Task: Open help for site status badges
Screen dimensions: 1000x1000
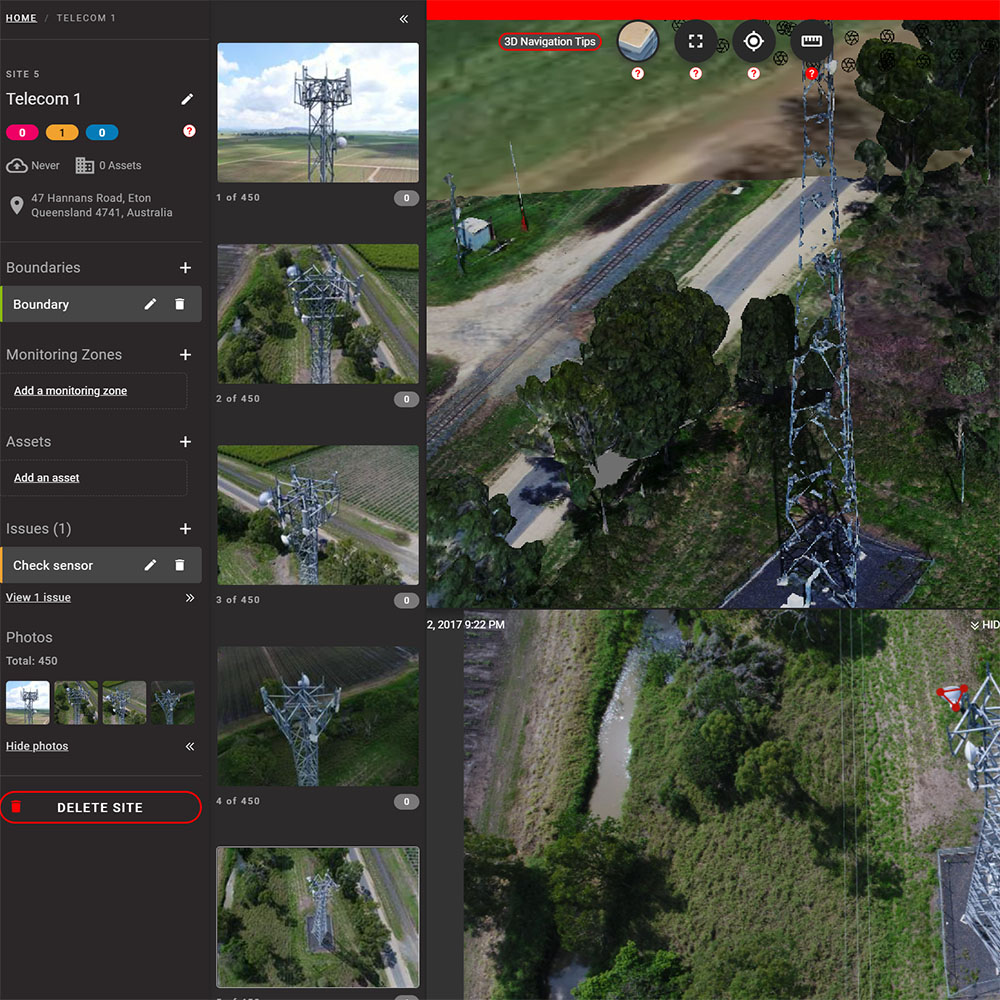Action: pos(189,131)
